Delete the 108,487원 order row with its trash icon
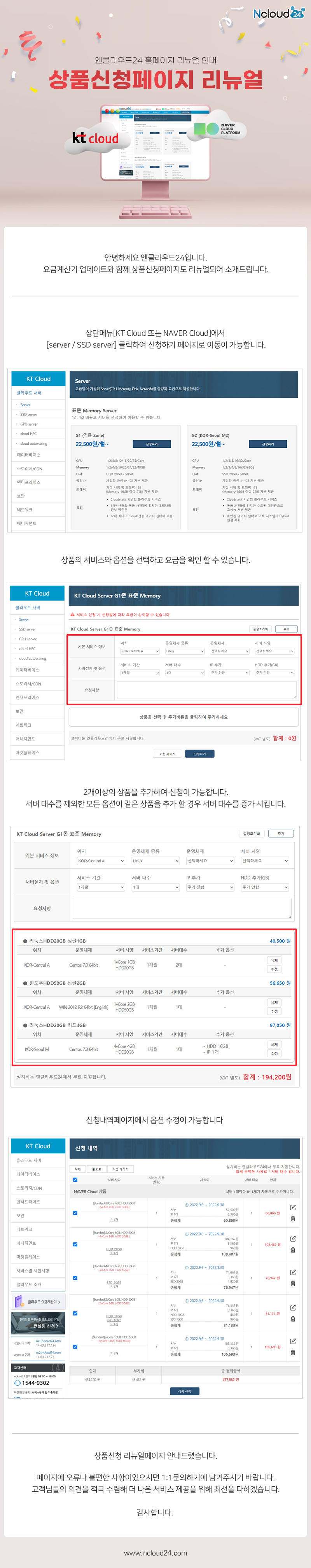Viewport: 311px width, 1568px height. pos(293,1250)
